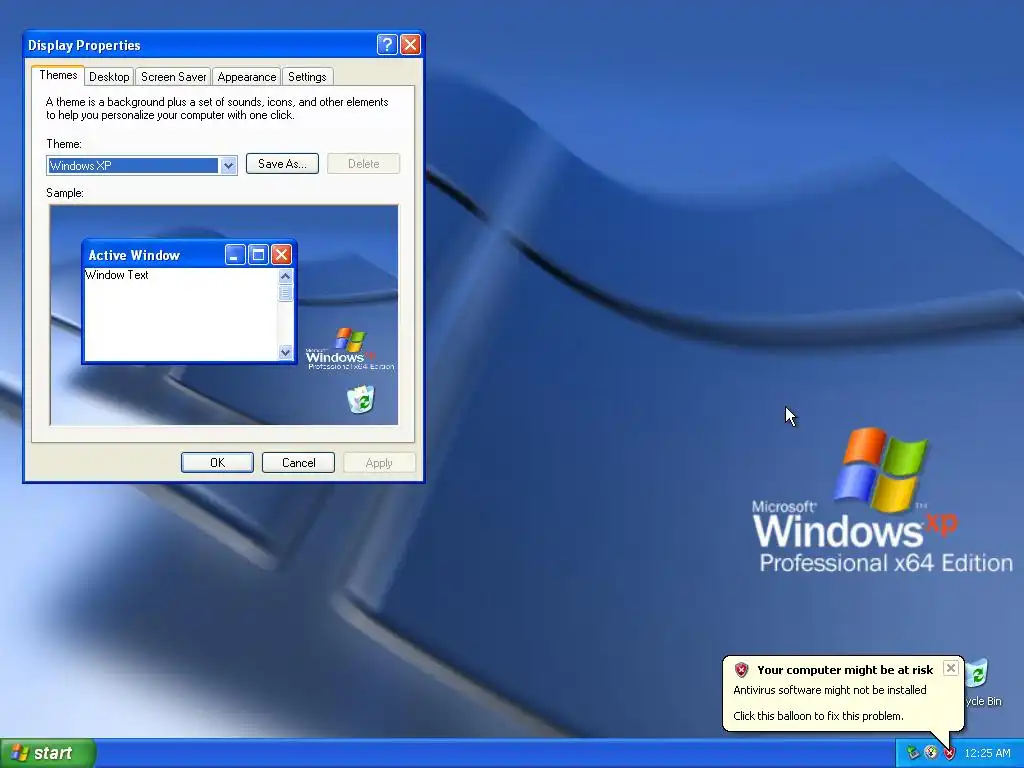Click the Safely Remove Hardware tray icon
This screenshot has width=1024, height=768.
point(913,753)
